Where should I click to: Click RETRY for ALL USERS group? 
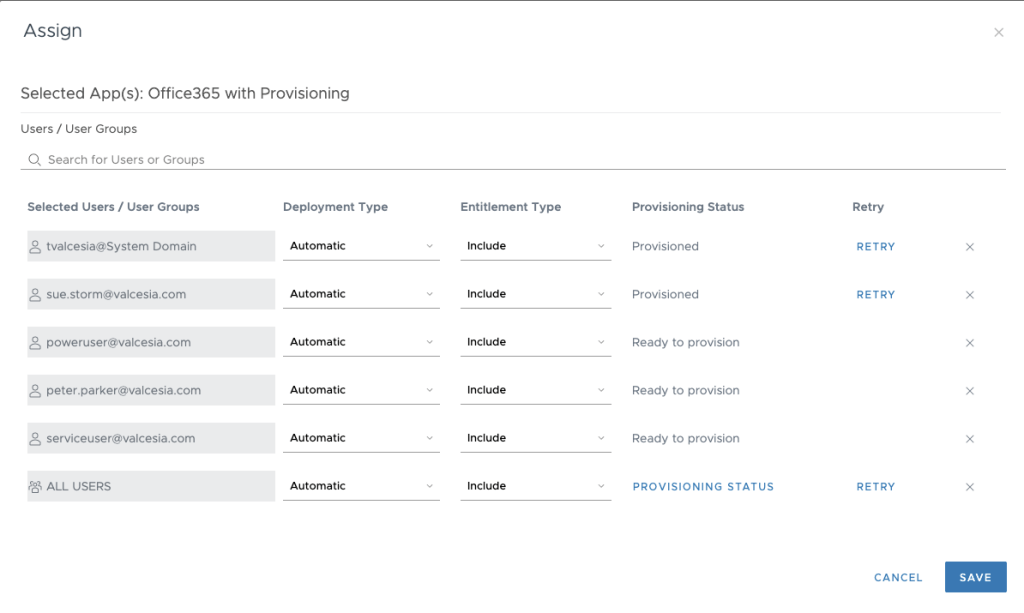(875, 487)
